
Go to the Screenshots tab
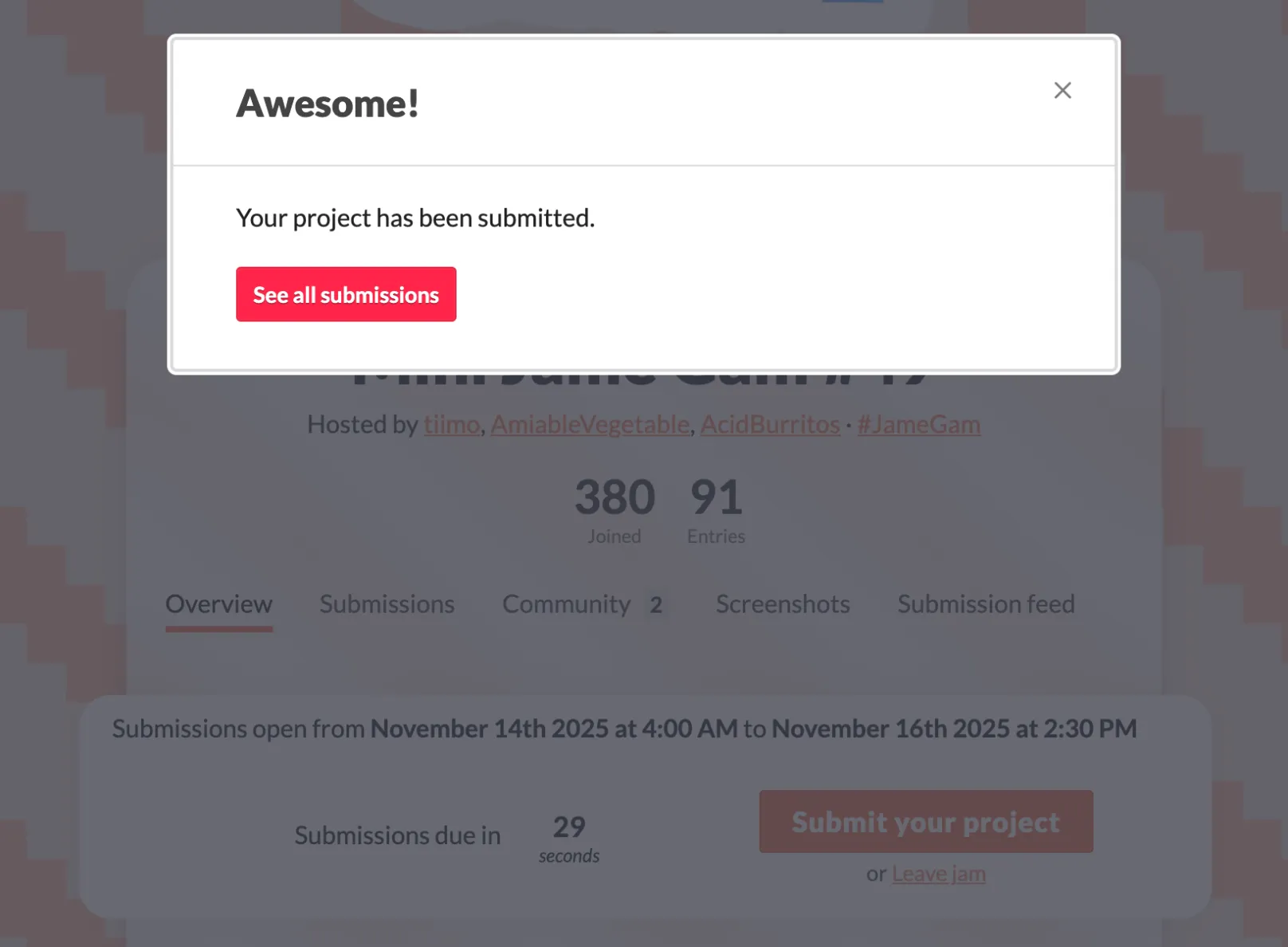tap(783, 604)
